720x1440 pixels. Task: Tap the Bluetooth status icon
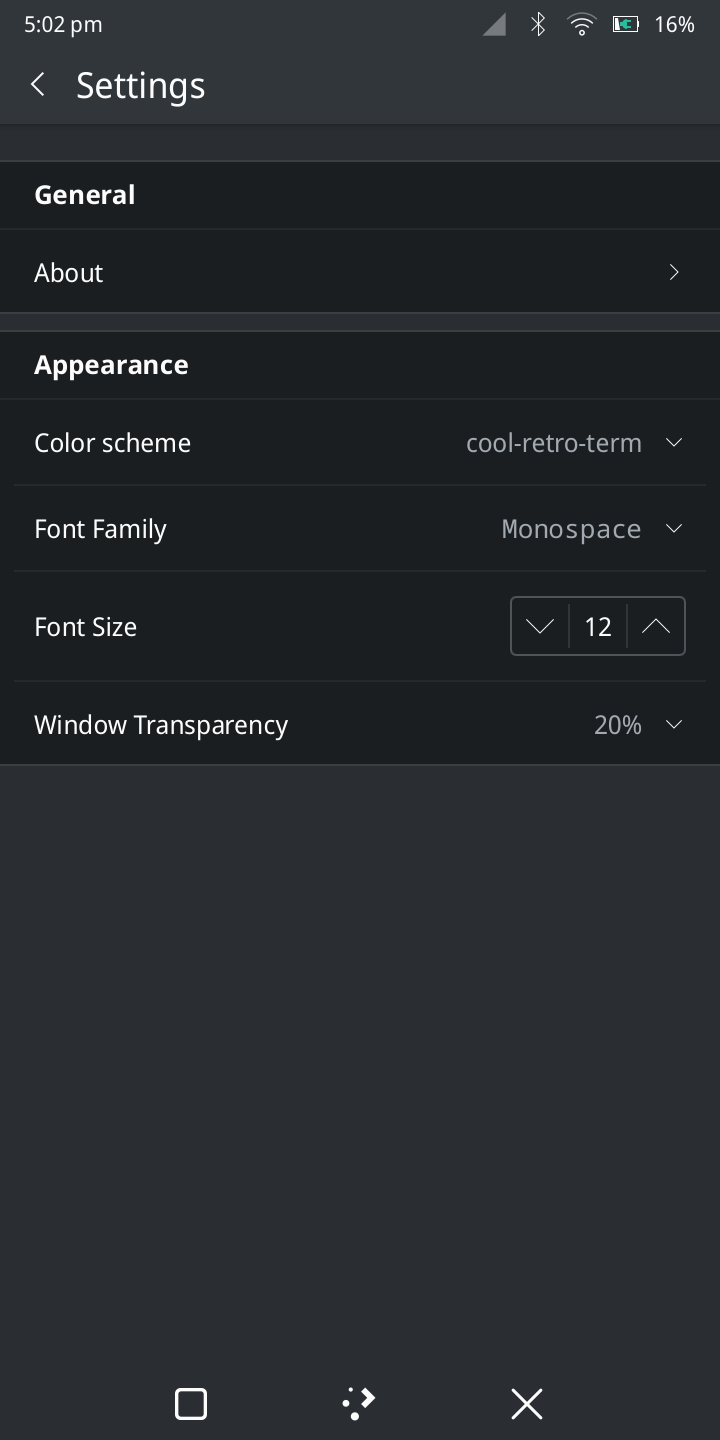click(538, 25)
